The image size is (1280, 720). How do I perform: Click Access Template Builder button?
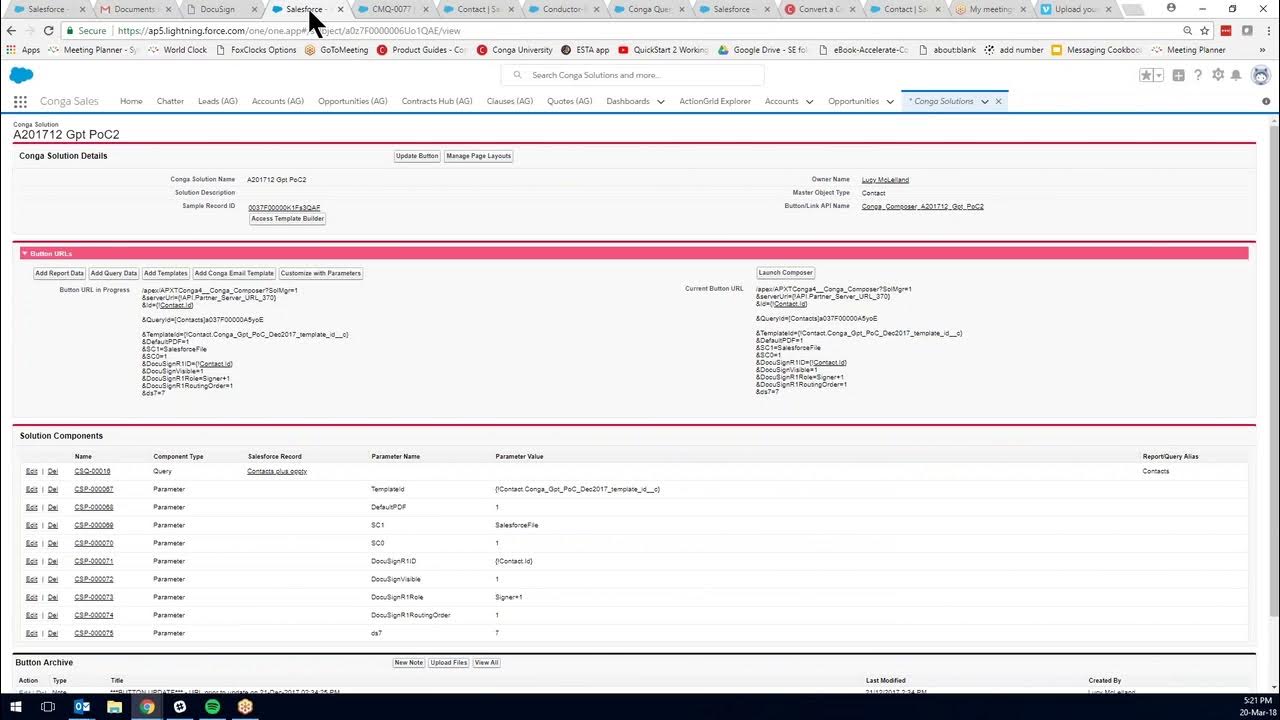288,218
